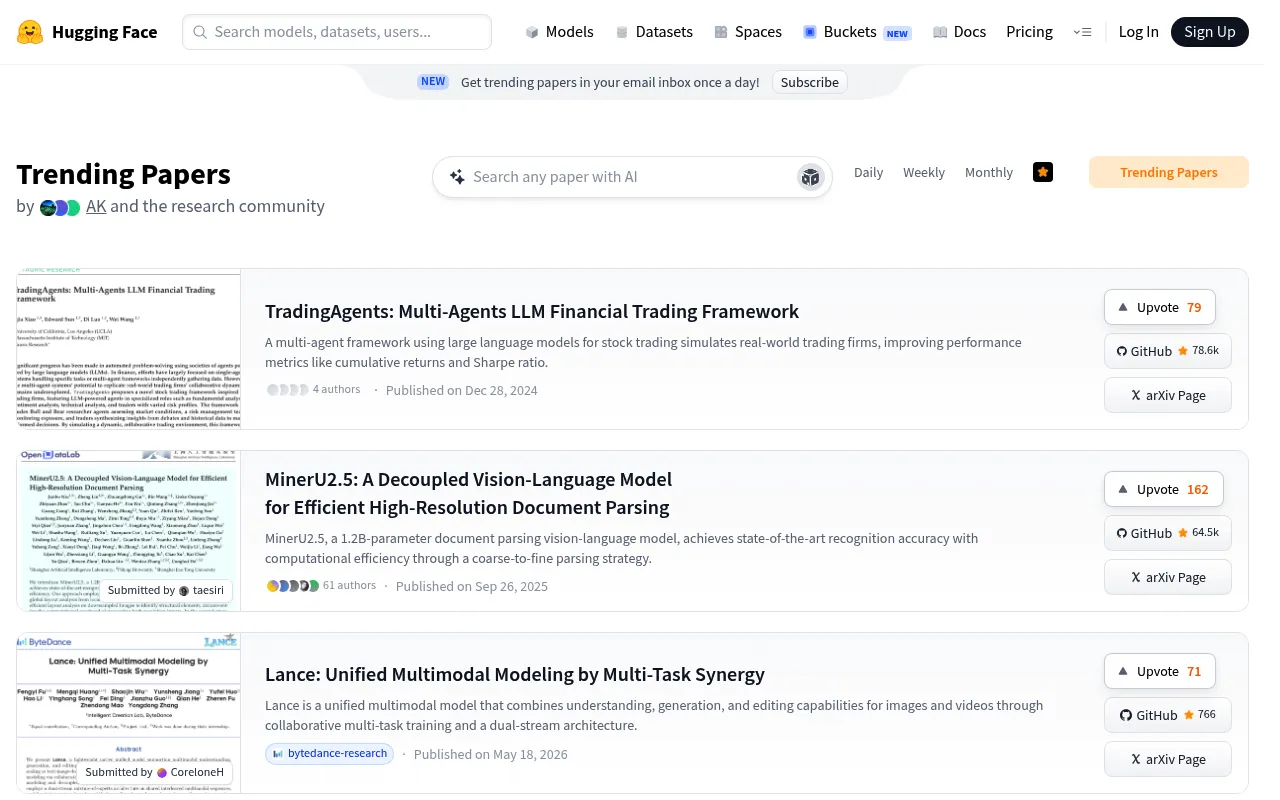Screen dimensions: 1280x800
Task: Click the dice icon in paper search
Action: (810, 178)
